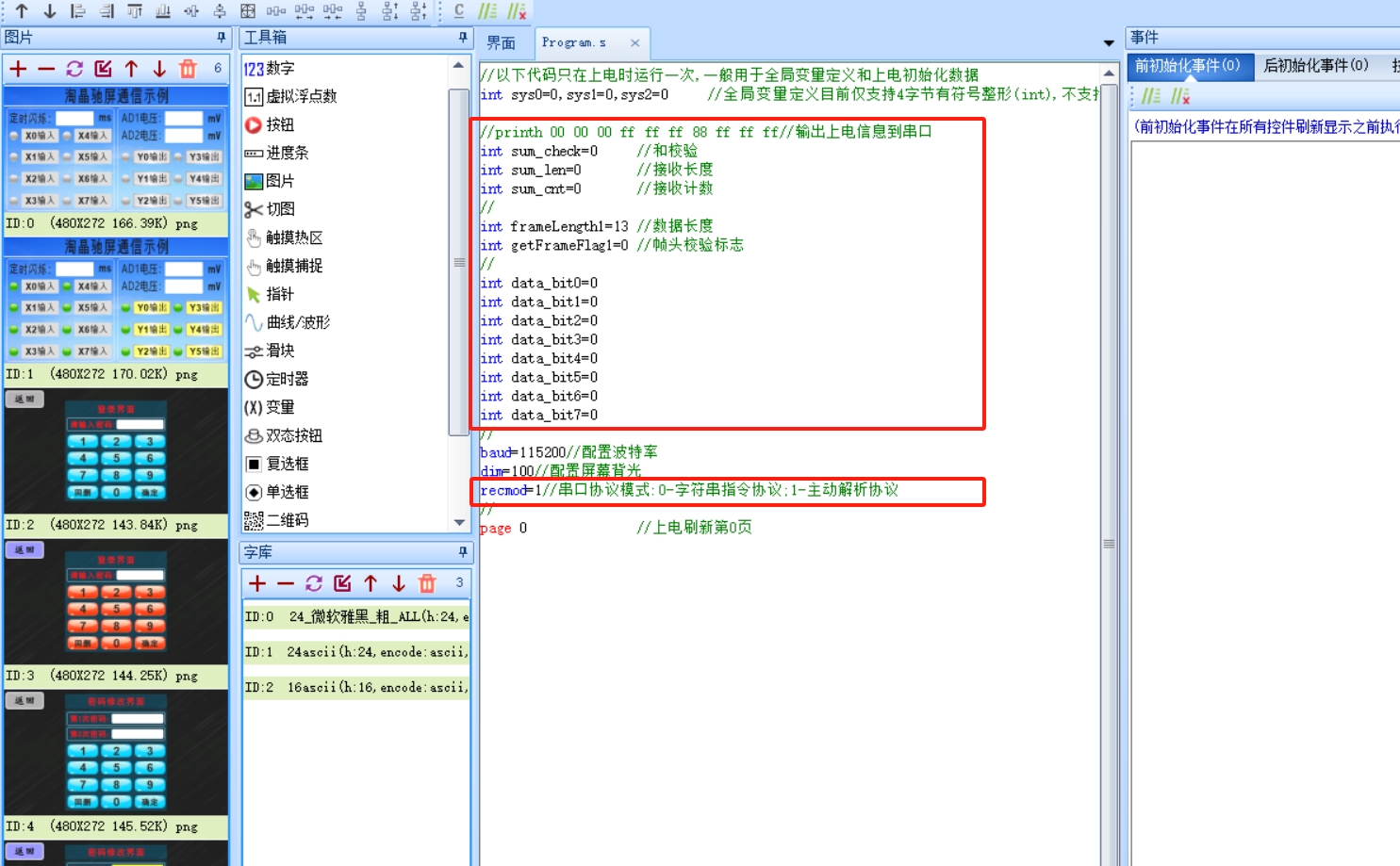Select the picture thumbnail labeled ID:0
Image resolution: width=1400 pixels, height=866 pixels.
[116, 151]
